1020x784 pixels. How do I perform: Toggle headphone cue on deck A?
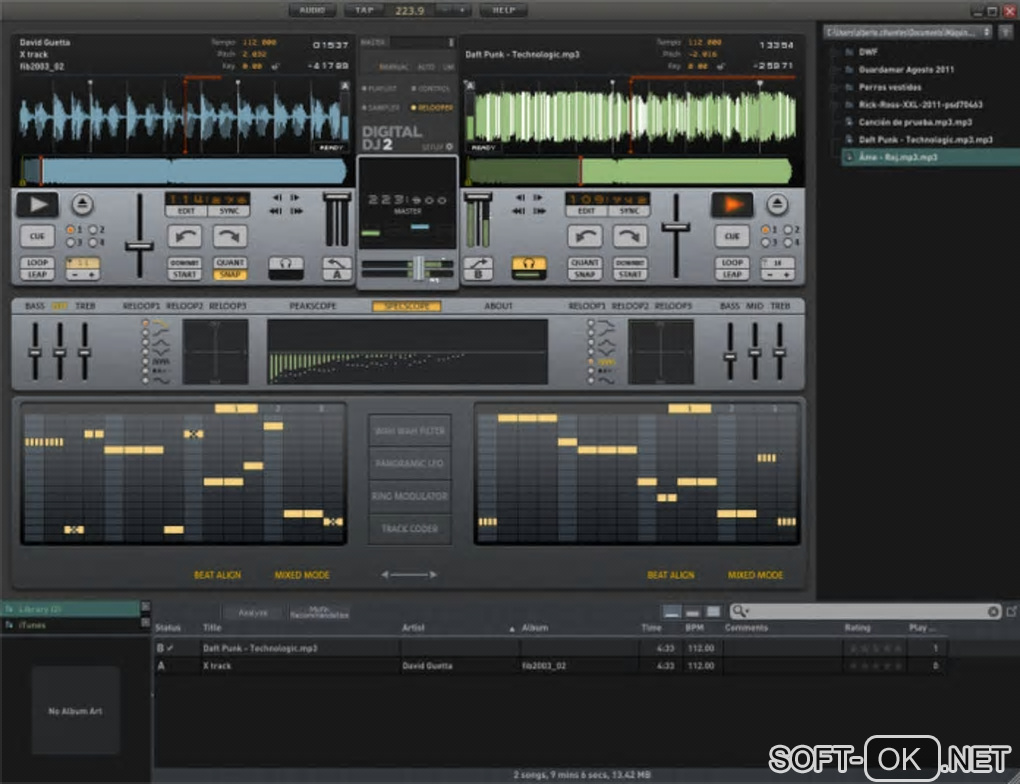tap(286, 268)
